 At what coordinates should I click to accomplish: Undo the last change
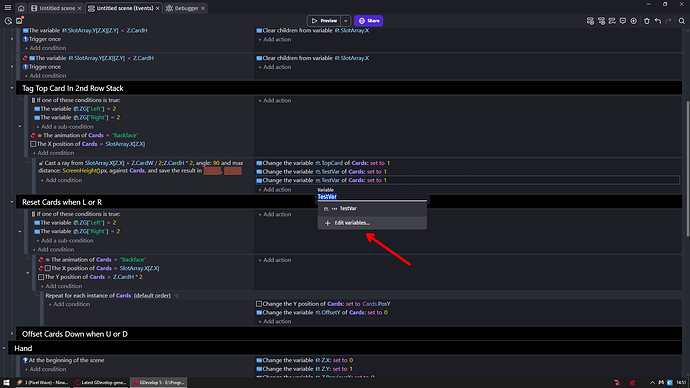(657, 21)
